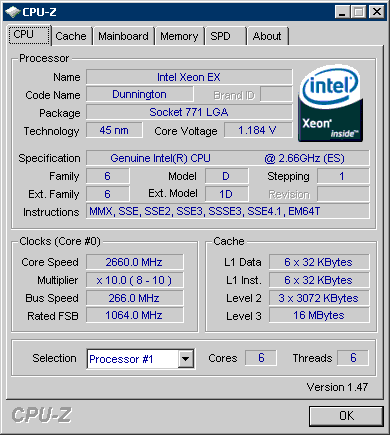
Task: Click the Name field showing Intel Xeon EX
Action: click(x=189, y=77)
